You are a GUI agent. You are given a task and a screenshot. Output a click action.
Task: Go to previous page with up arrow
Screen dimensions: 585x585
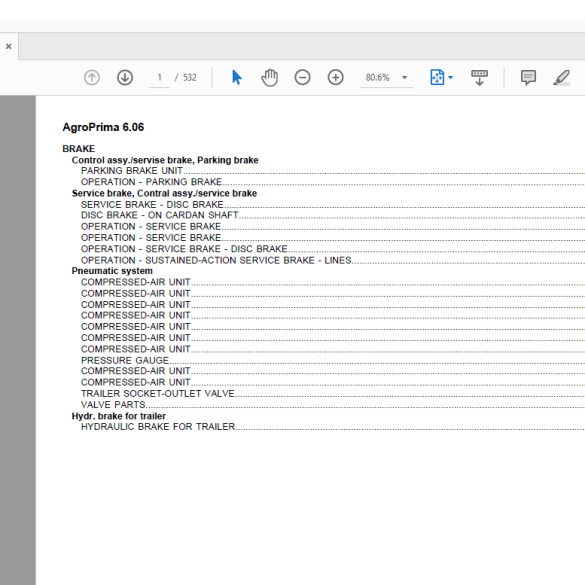coord(92,78)
